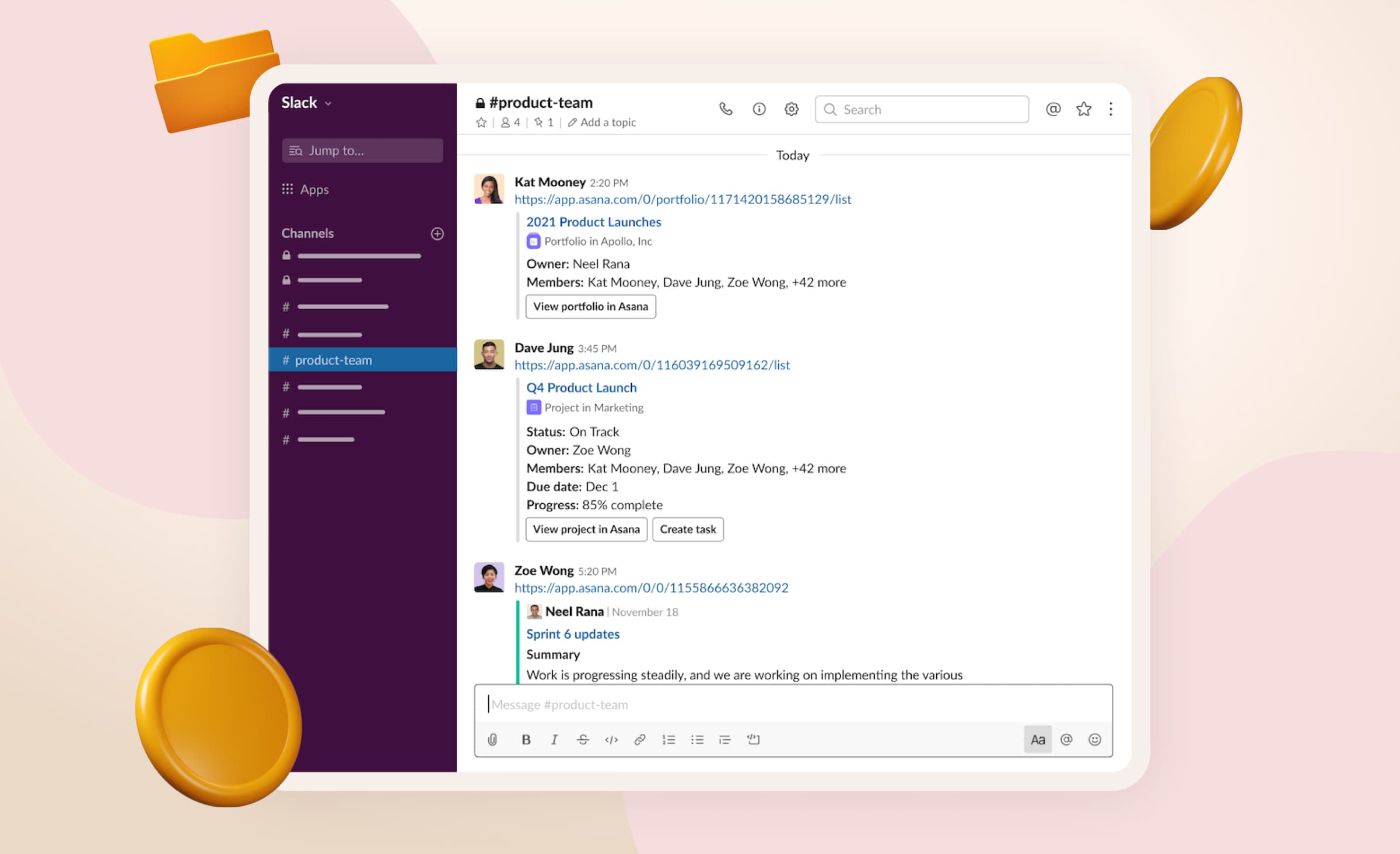Insert a code block
The image size is (1400, 854).
753,740
